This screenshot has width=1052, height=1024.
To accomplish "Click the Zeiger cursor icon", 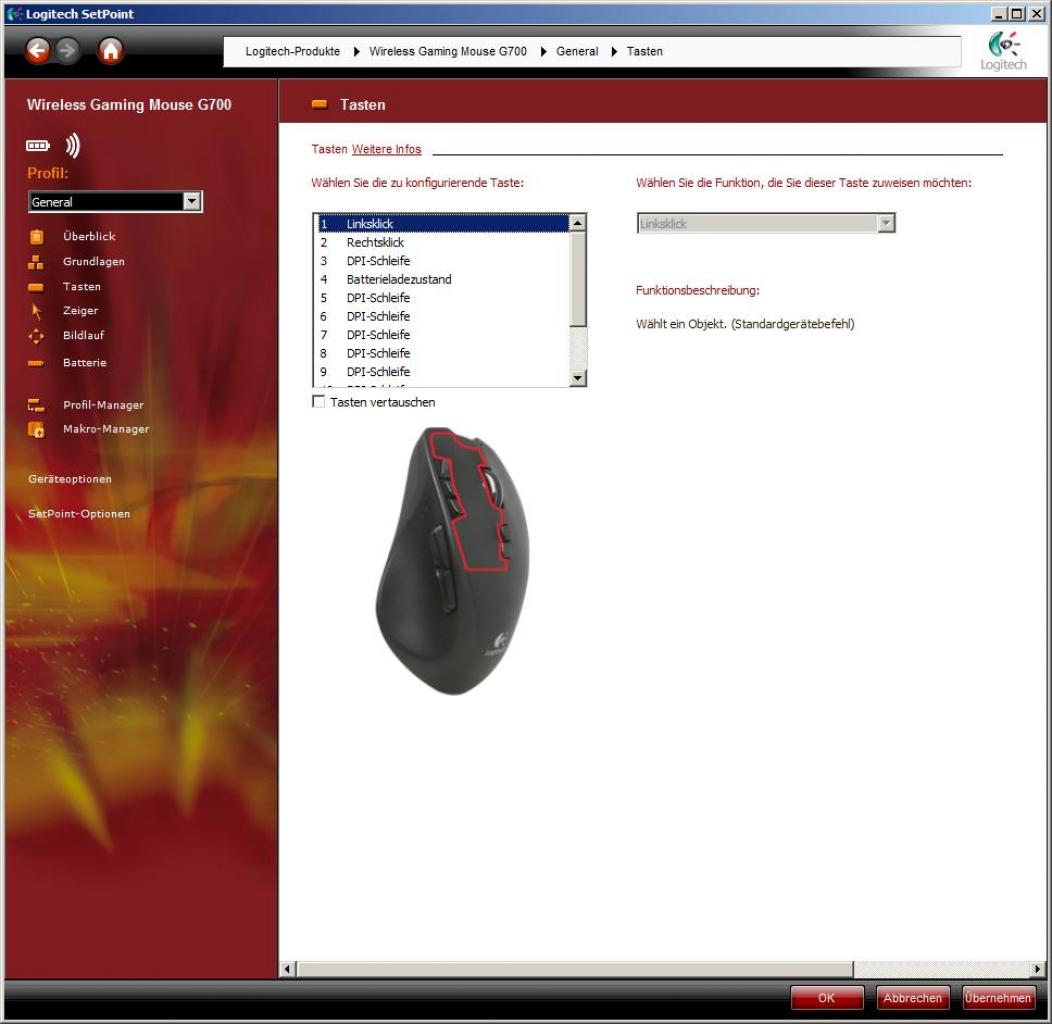I will (36, 311).
